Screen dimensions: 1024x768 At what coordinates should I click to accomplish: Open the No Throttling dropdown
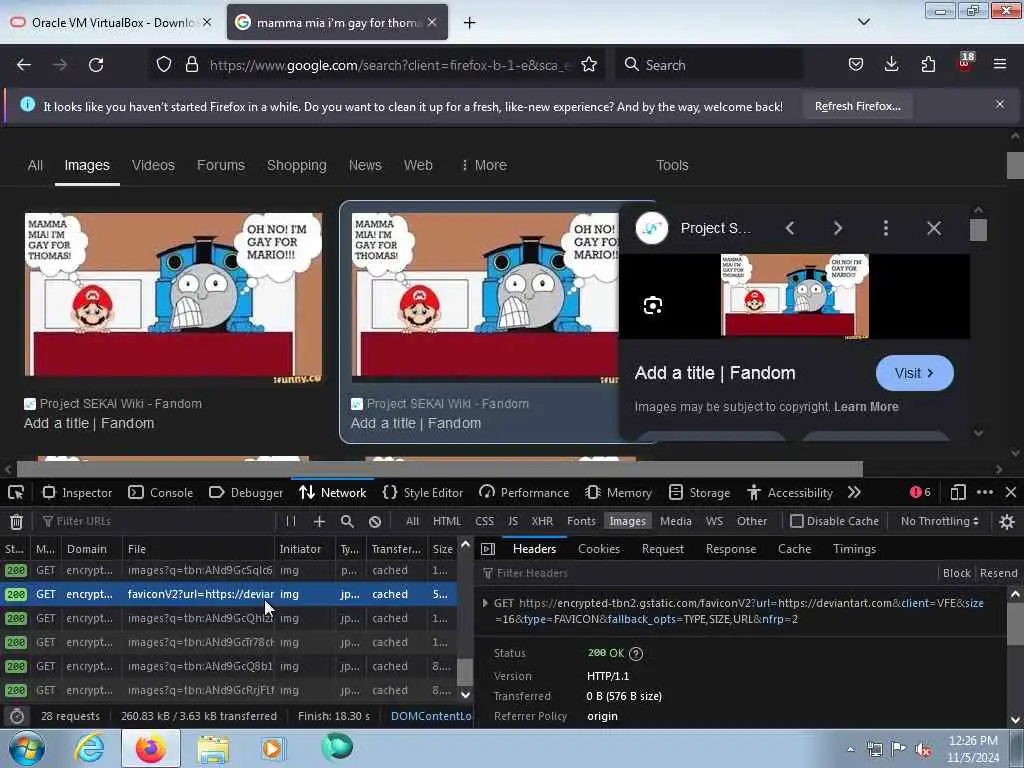(x=940, y=521)
